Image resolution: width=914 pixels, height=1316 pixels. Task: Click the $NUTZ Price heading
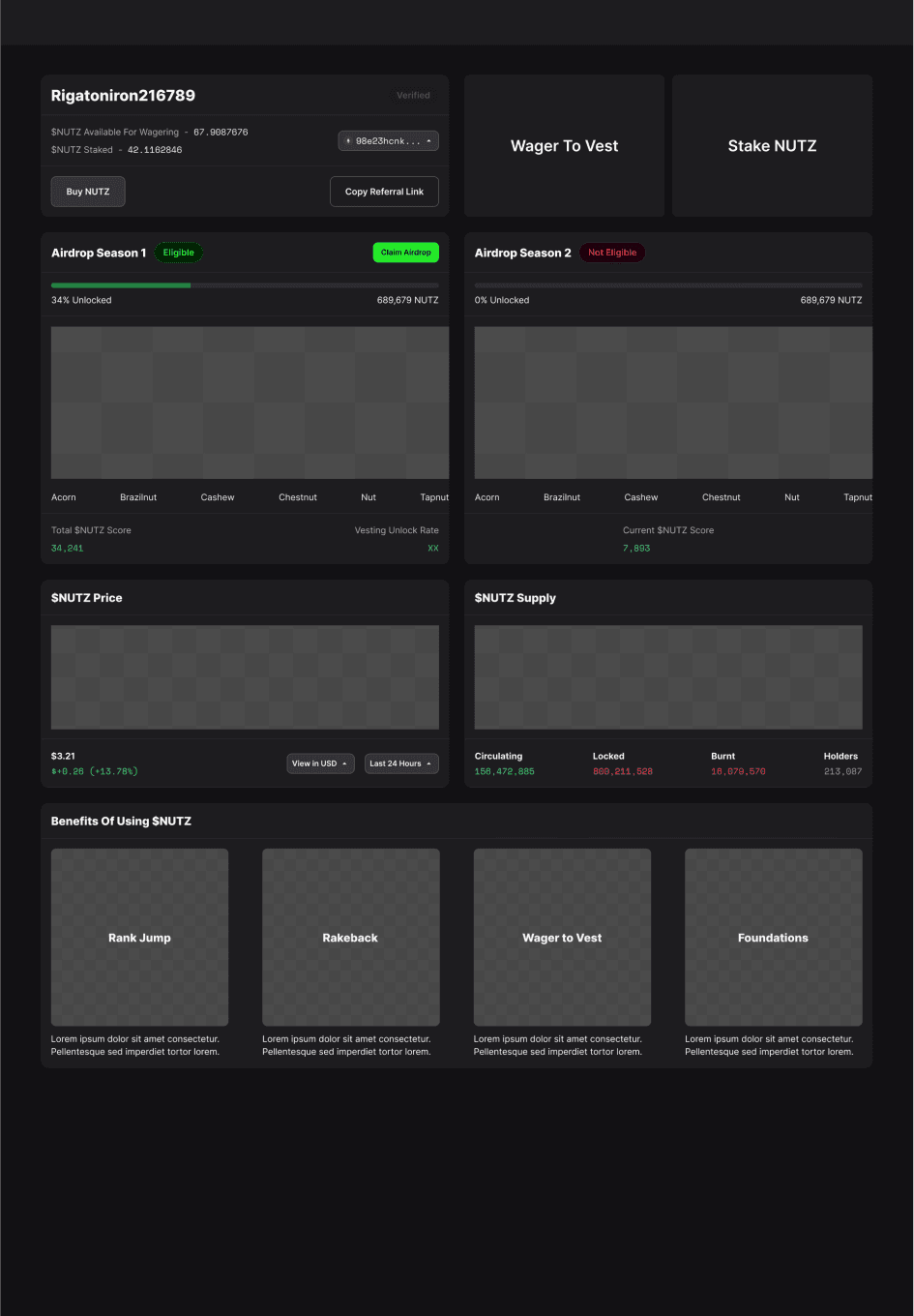coord(87,598)
